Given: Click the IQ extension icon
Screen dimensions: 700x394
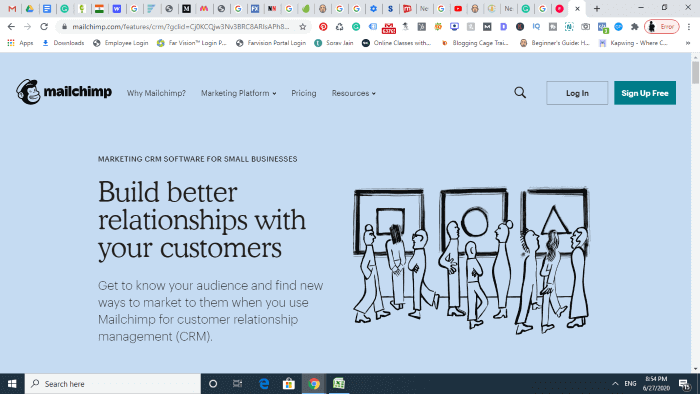Looking at the screenshot, I should pyautogui.click(x=536, y=27).
